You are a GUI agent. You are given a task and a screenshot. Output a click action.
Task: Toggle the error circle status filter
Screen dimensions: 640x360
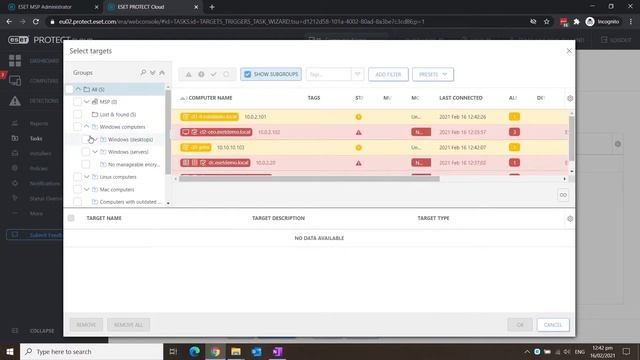pyautogui.click(x=201, y=74)
